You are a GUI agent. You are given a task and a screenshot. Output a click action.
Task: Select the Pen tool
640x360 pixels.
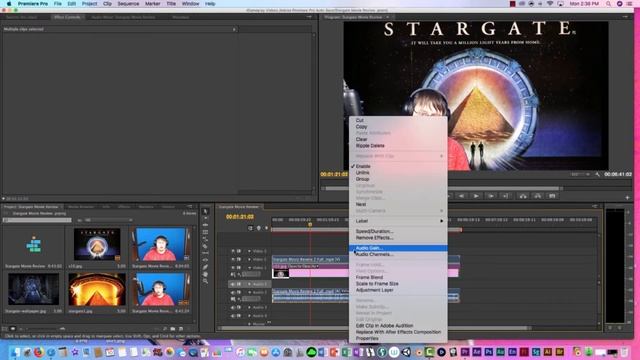205,267
